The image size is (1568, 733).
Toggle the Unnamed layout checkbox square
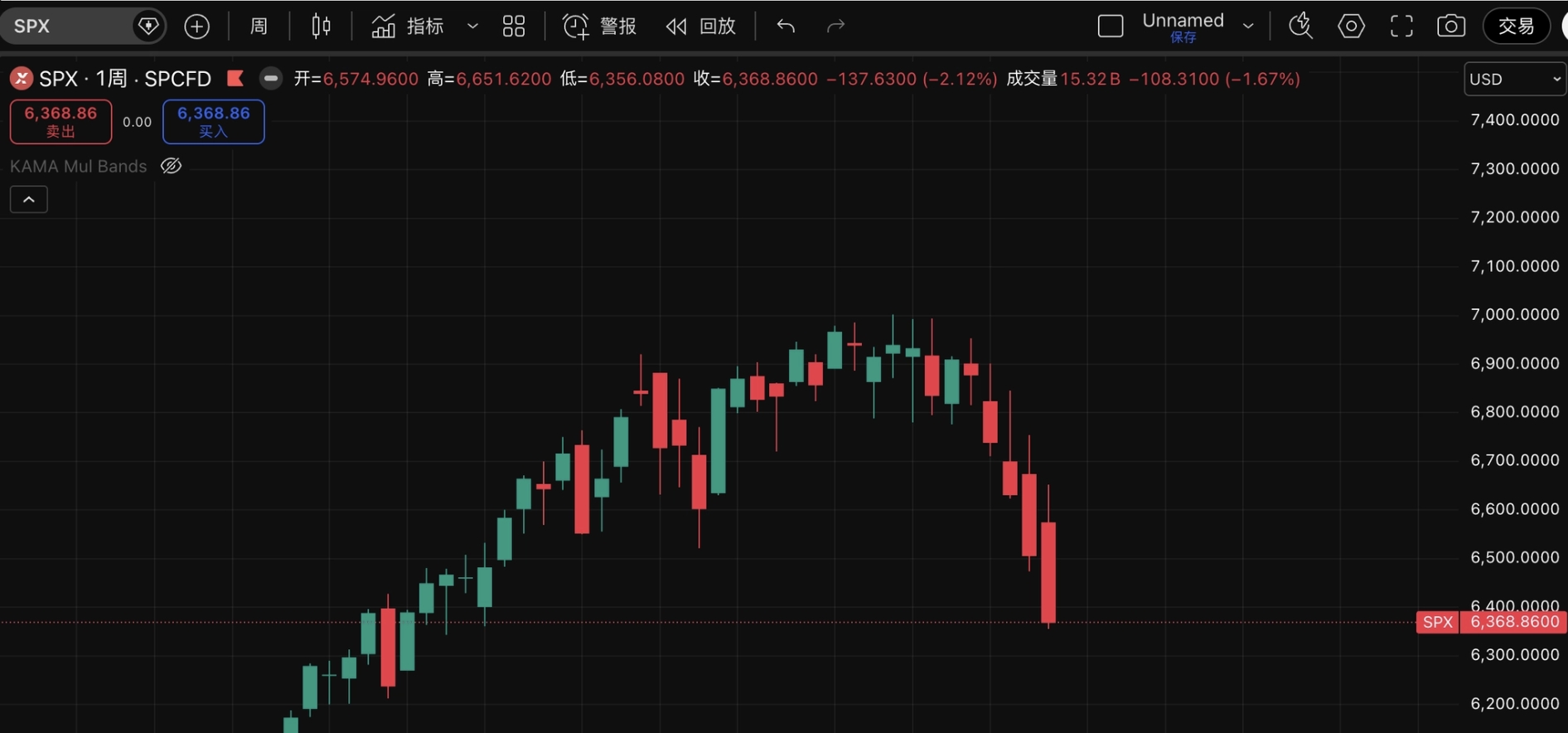[x=1110, y=27]
